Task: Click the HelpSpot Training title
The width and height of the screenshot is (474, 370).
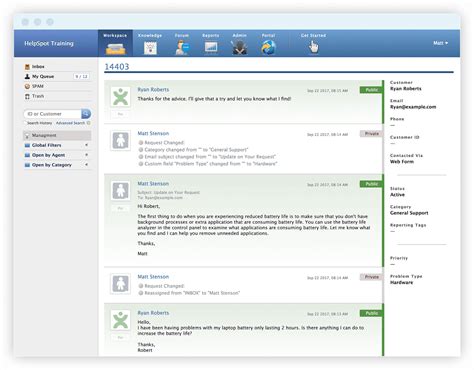Action: [x=49, y=43]
